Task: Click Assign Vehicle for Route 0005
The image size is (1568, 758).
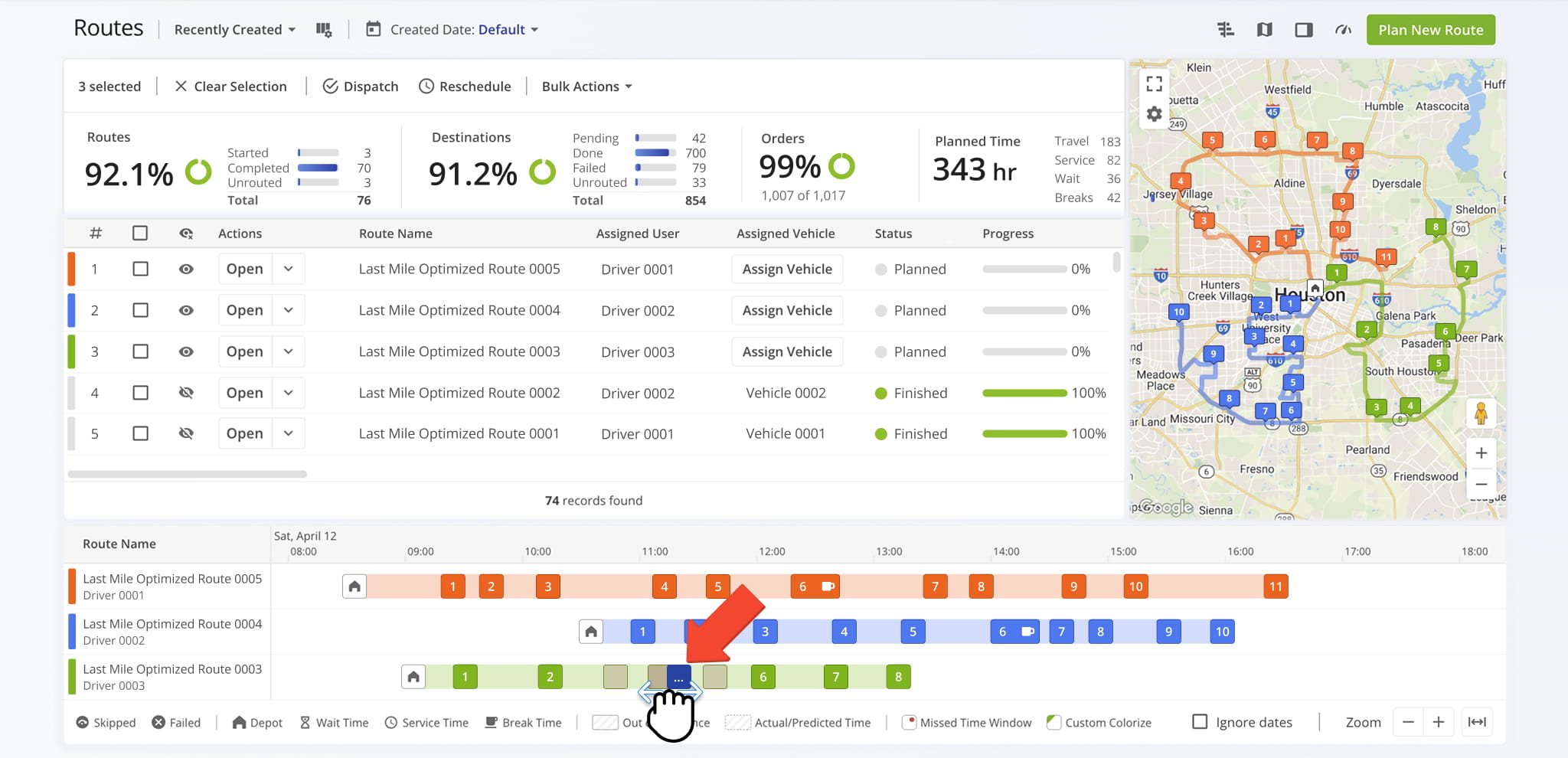Action: pos(787,269)
